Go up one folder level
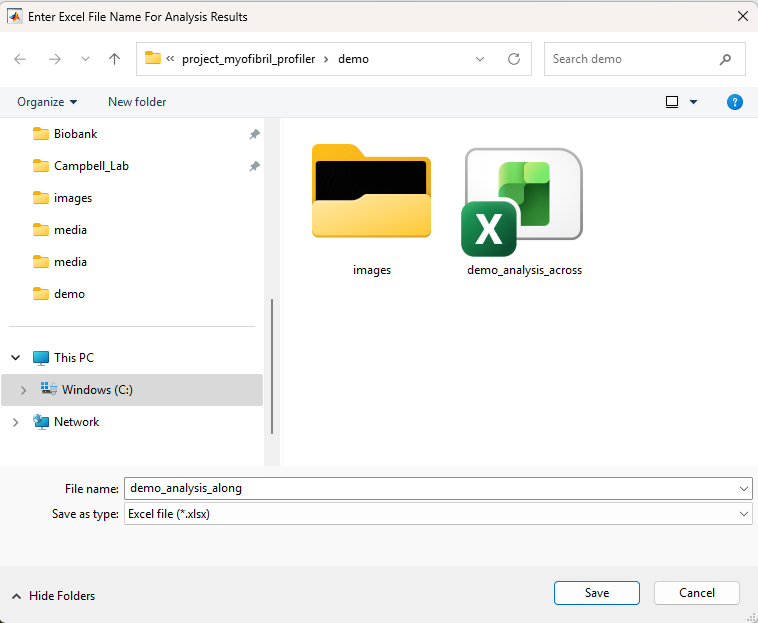 [114, 59]
